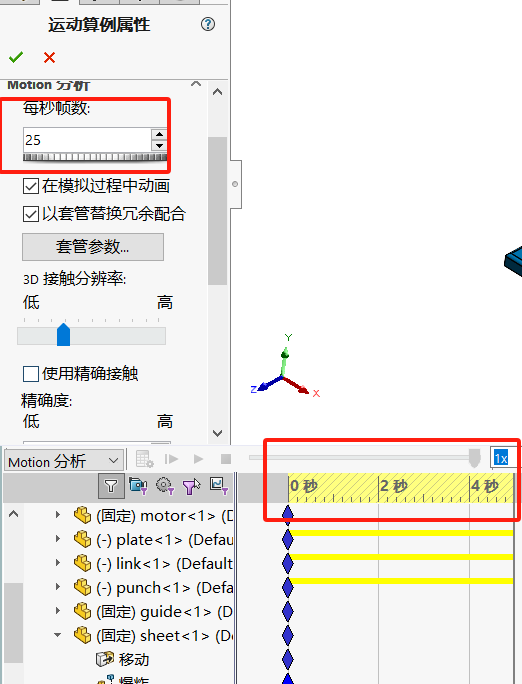The image size is (522, 684).
Task: Click the 3D contact resolution slider handle
Action: (64, 335)
